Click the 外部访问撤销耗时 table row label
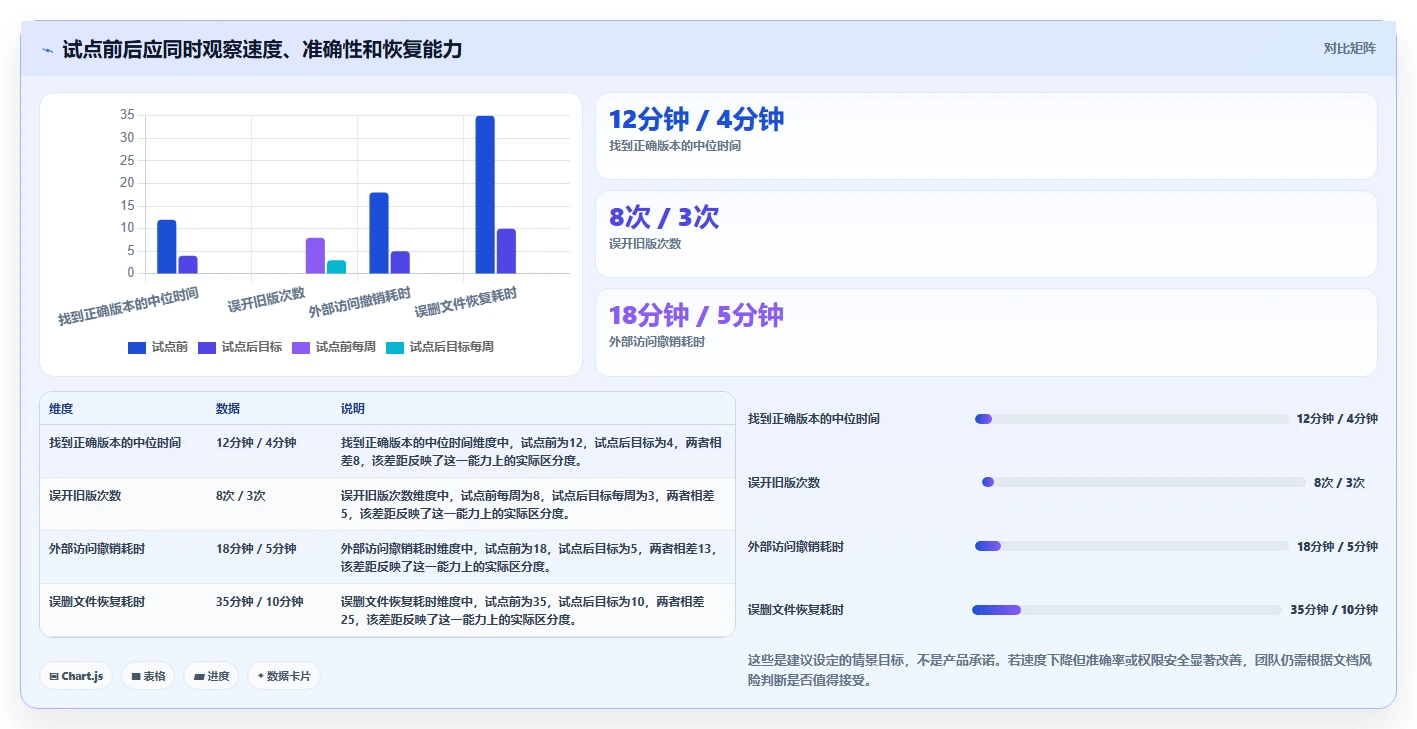1417x729 pixels. point(97,549)
